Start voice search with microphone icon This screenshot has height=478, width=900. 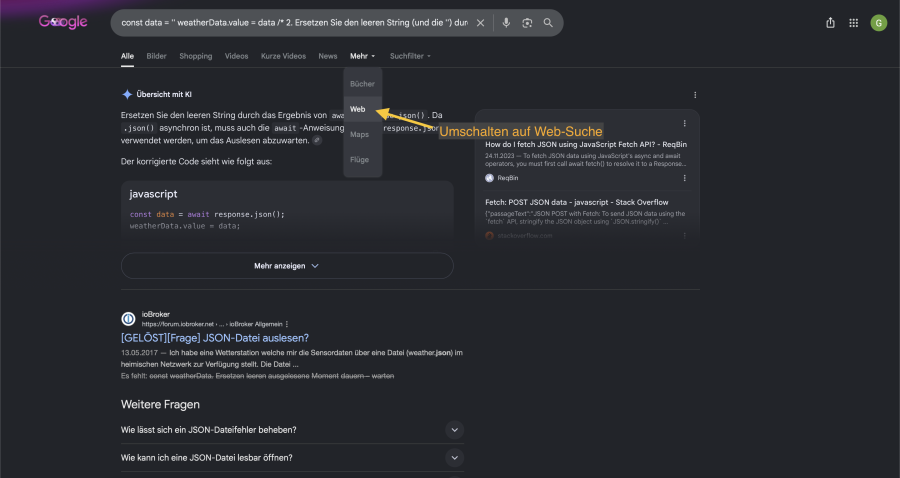coord(506,23)
